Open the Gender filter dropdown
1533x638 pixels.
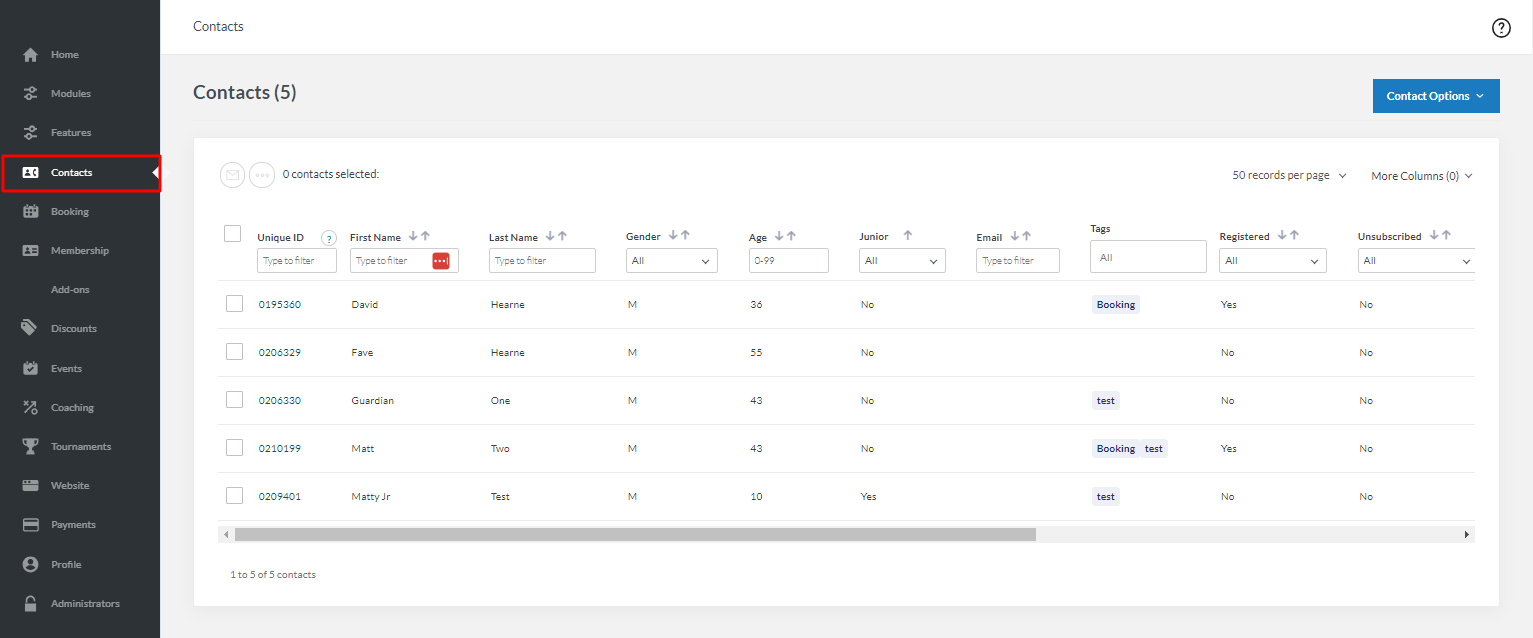click(x=671, y=260)
